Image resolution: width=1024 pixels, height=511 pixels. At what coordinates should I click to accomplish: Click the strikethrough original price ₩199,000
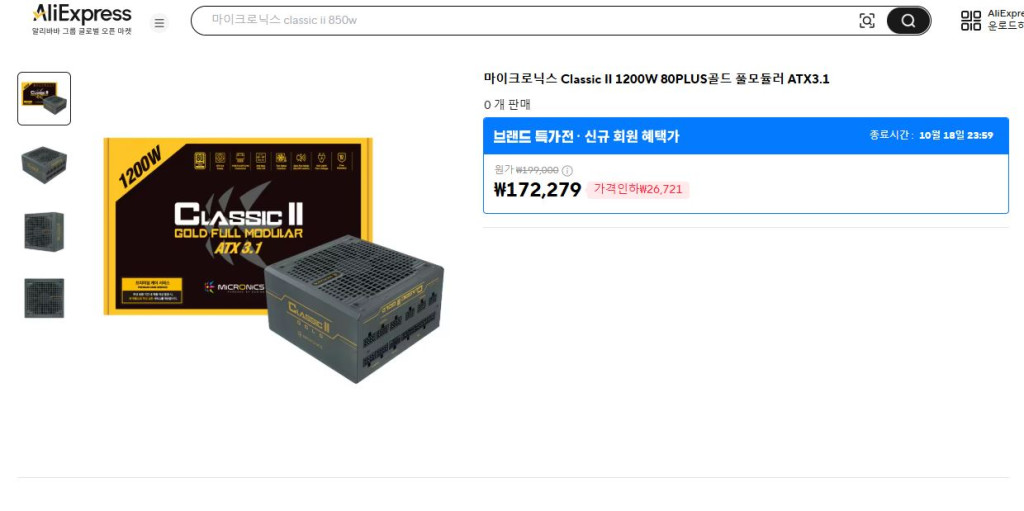pos(537,170)
